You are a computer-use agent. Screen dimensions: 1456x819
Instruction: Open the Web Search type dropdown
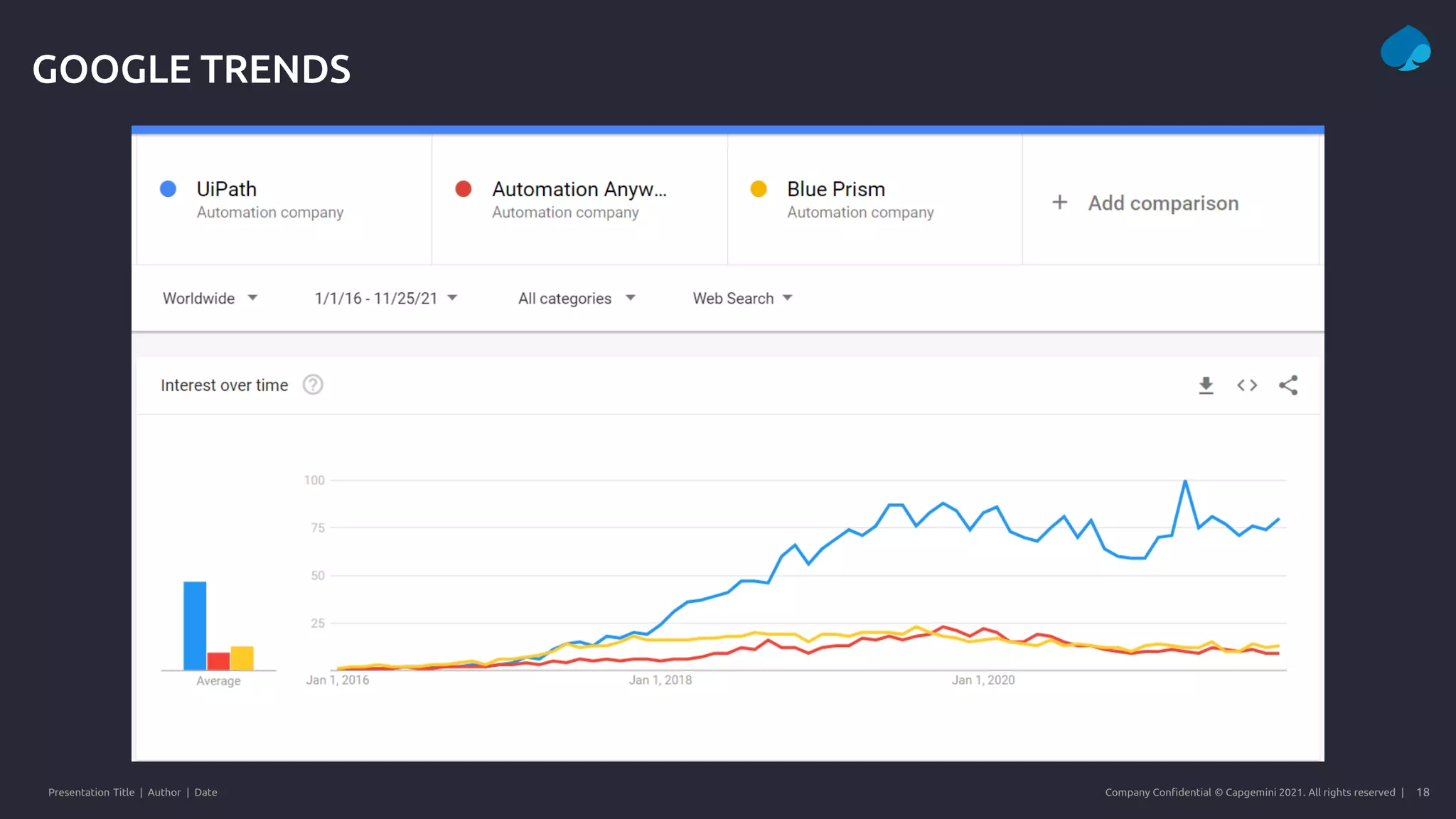tap(742, 299)
